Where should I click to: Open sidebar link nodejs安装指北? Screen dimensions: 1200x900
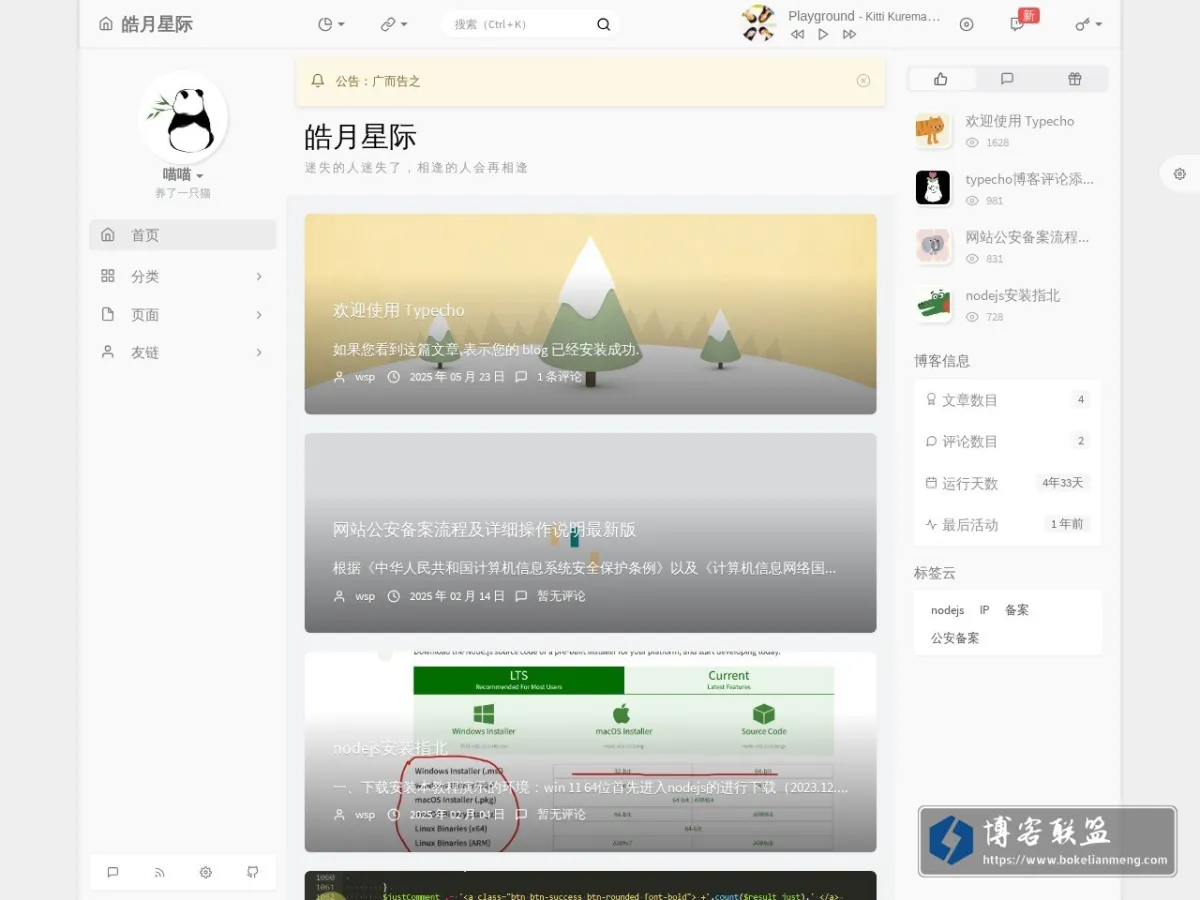click(1013, 295)
